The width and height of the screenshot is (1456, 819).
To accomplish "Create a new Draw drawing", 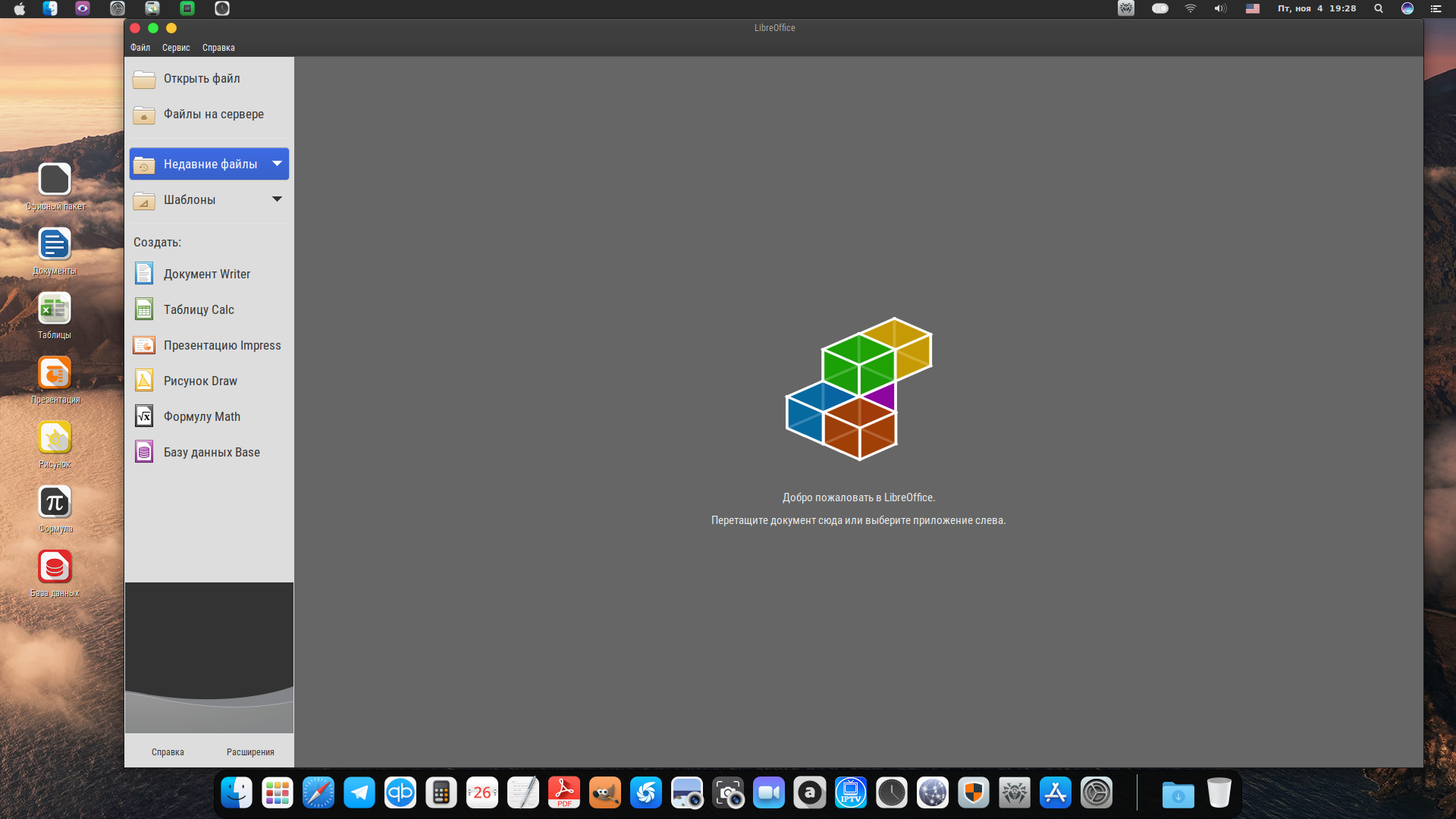I will coord(200,381).
